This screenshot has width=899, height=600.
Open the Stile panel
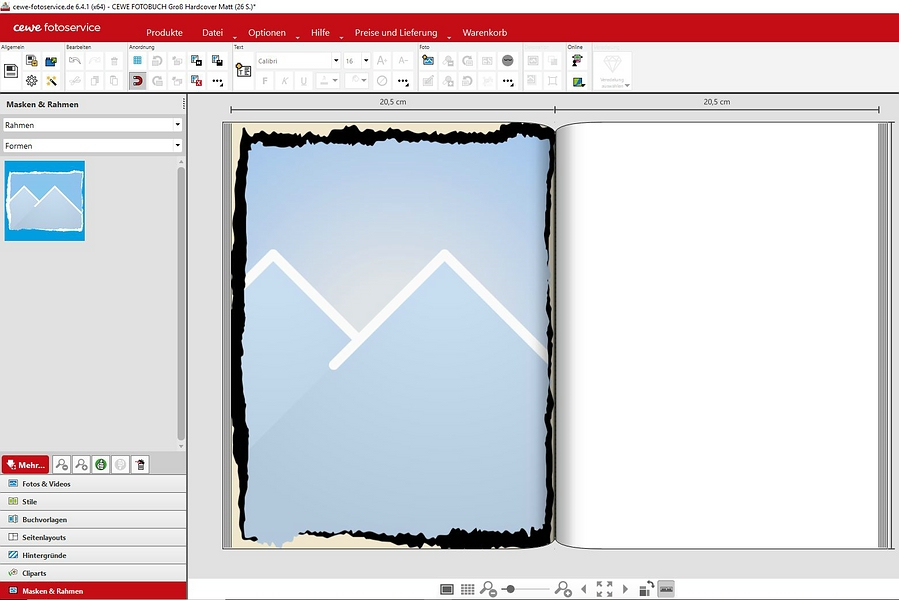click(93, 501)
